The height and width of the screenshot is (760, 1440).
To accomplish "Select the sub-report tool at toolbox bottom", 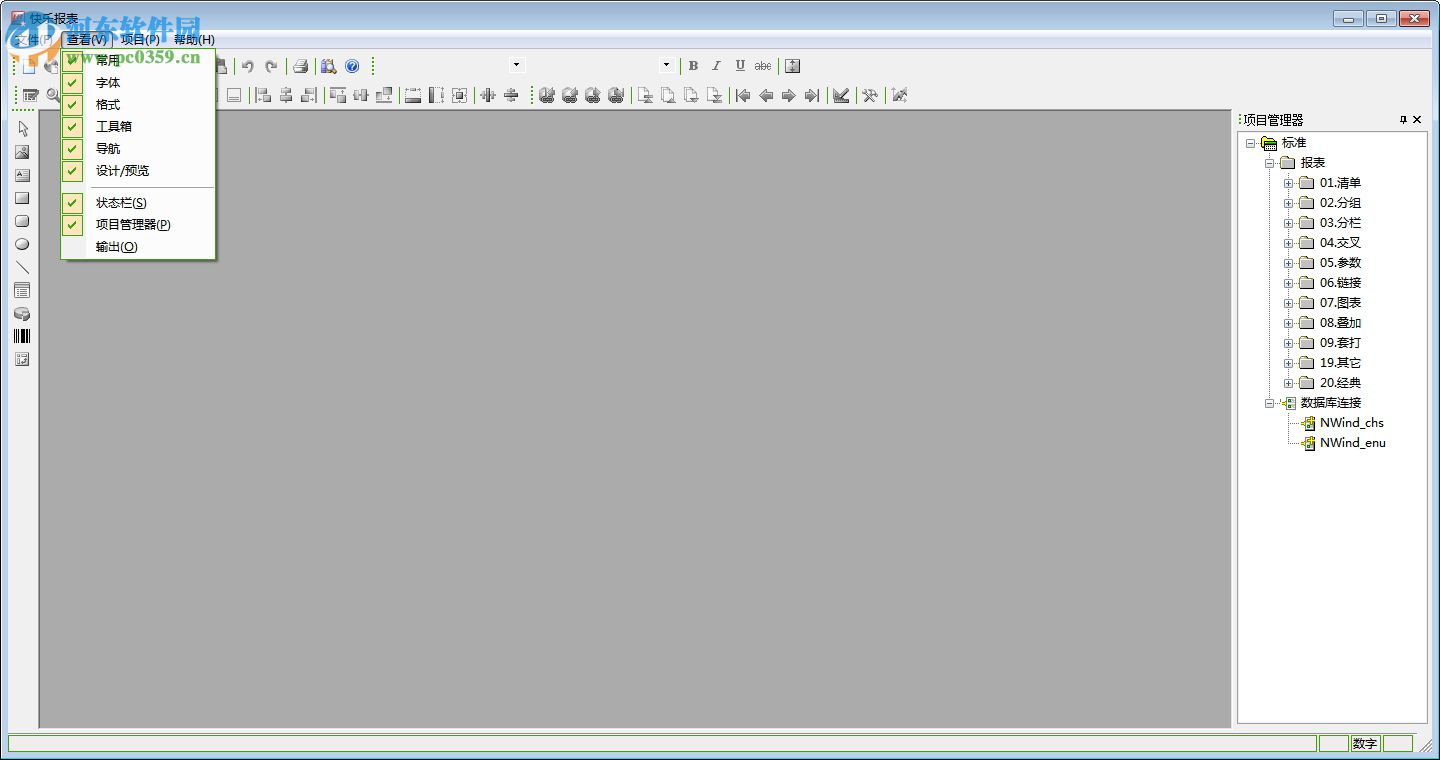I will 22,359.
